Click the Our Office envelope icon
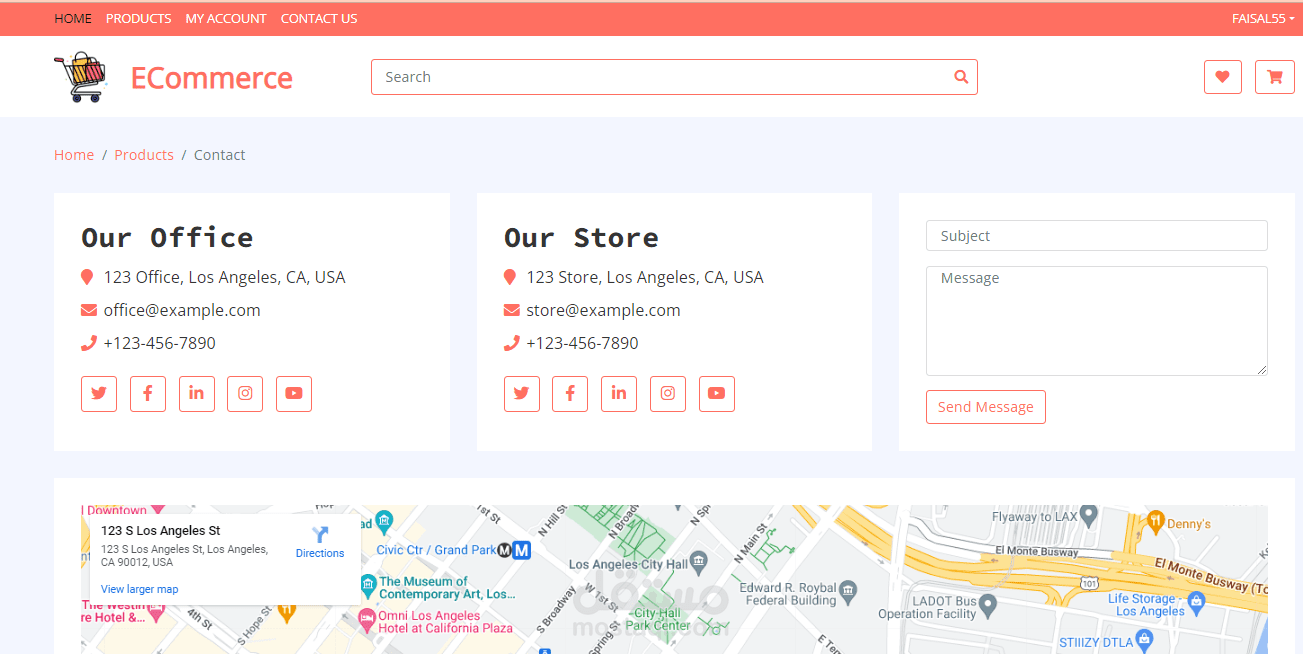The width and height of the screenshot is (1303, 654). click(x=89, y=310)
